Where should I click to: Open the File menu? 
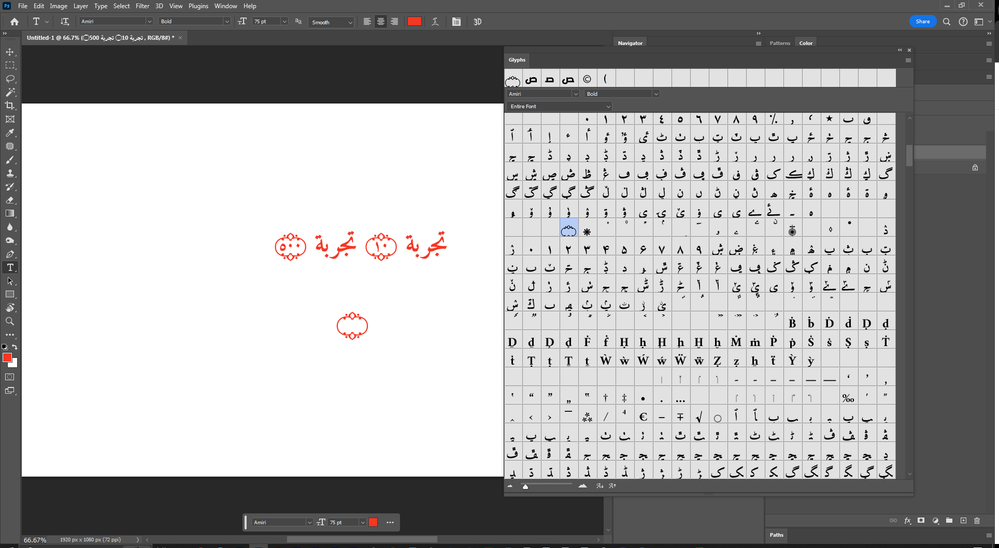coord(22,6)
